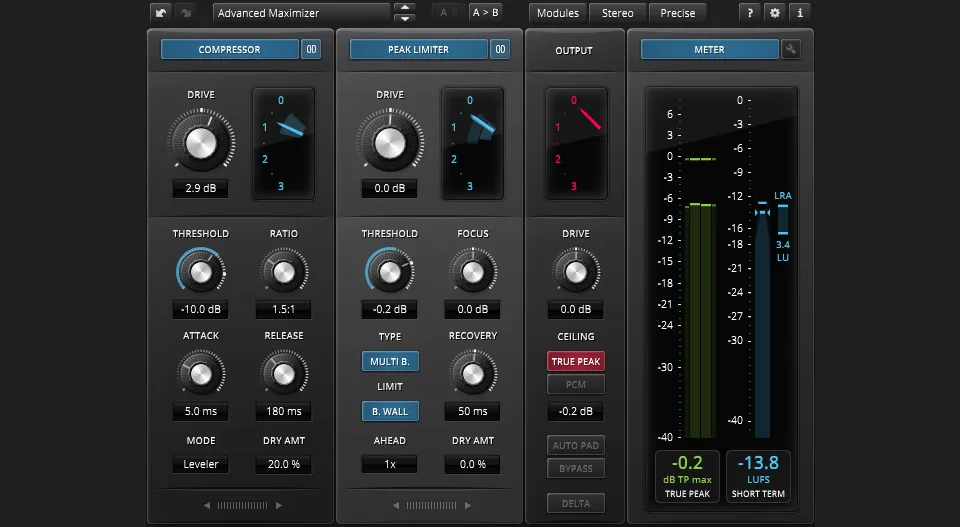Screen dimensions: 960x527
Task: Click the undo arrow icon
Action: click(161, 13)
